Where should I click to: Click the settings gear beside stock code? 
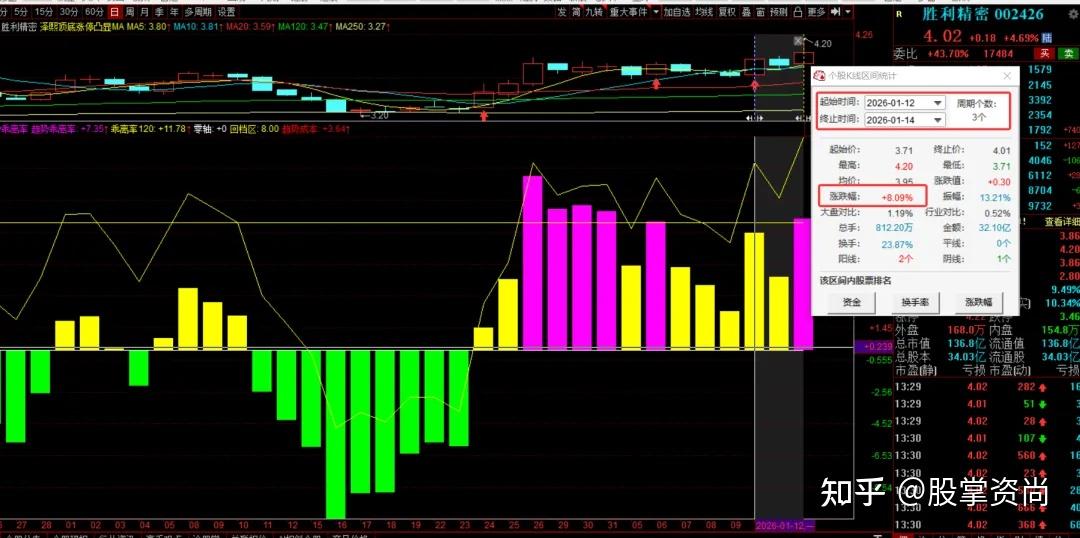[1071, 14]
